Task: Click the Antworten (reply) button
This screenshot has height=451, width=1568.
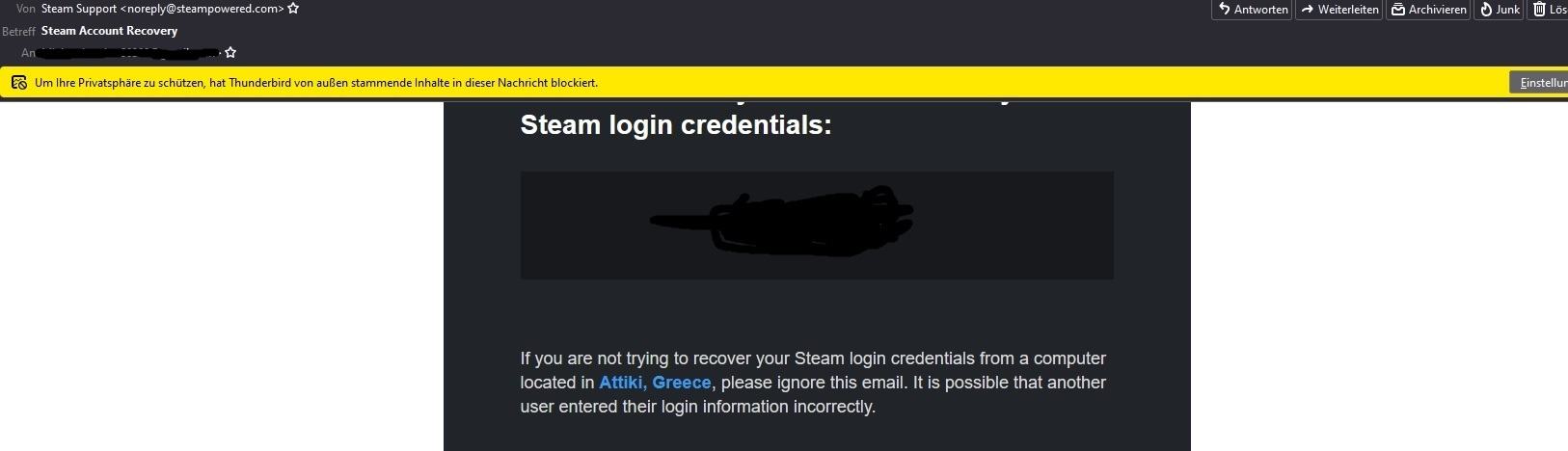Action: click(1252, 10)
